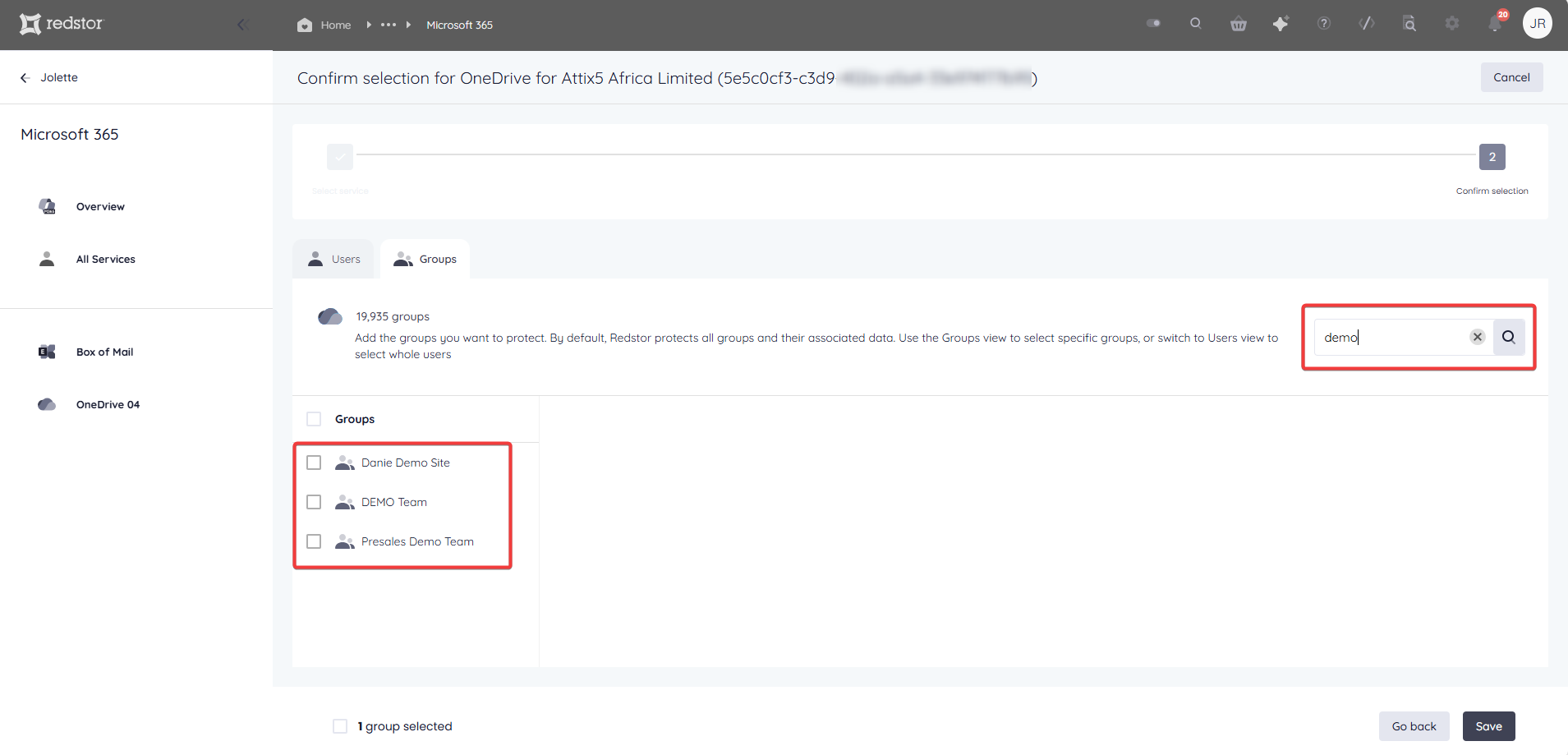Tick the Danie Demo Site checkbox
Screen dimensions: 1568x755
coord(314,463)
